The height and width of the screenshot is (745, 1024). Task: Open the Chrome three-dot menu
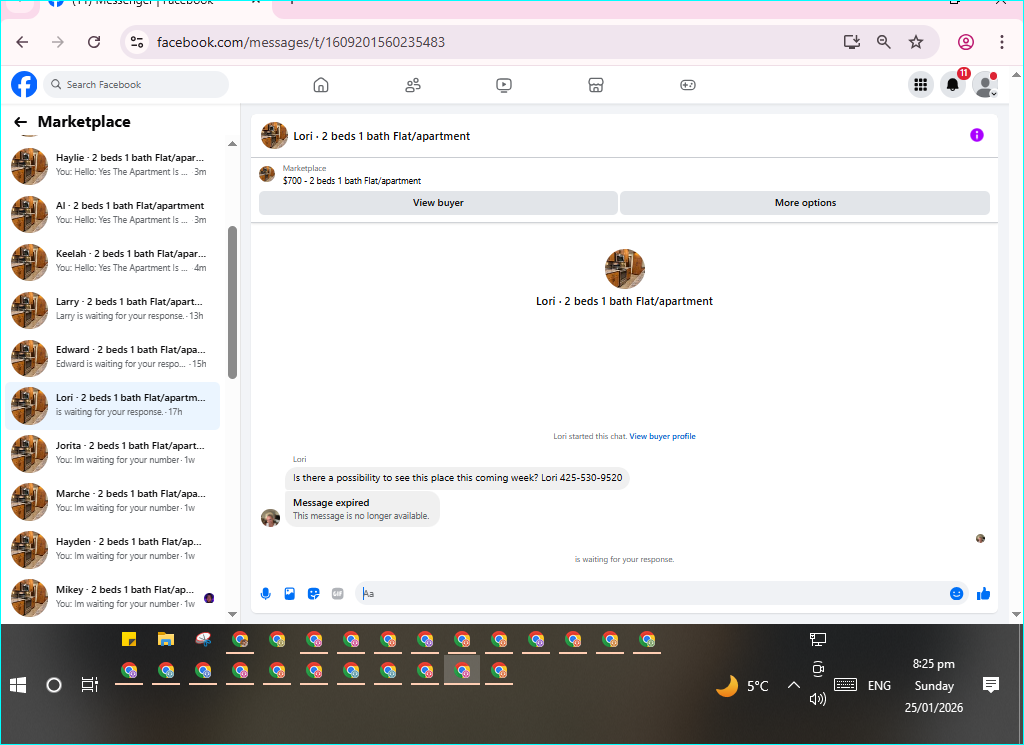click(1002, 42)
